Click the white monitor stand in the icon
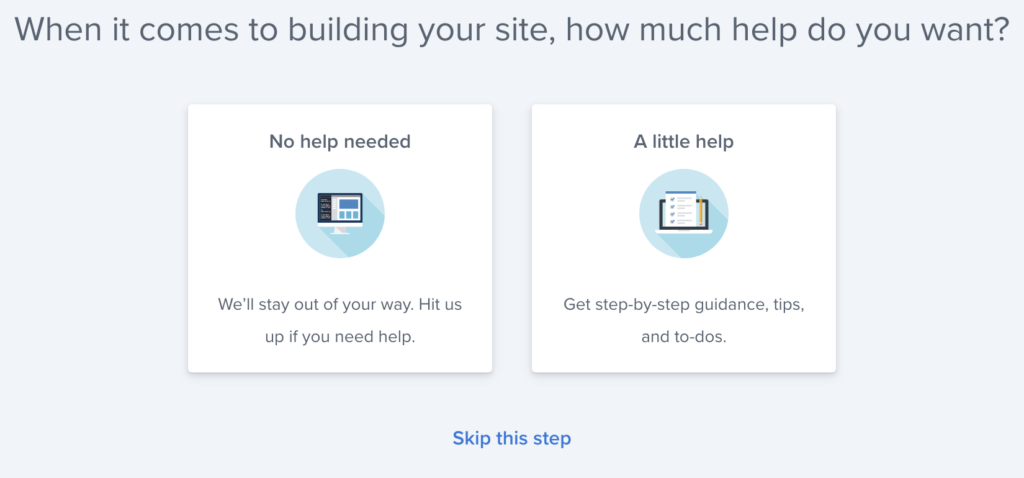The width and height of the screenshot is (1024, 478). [x=340, y=231]
